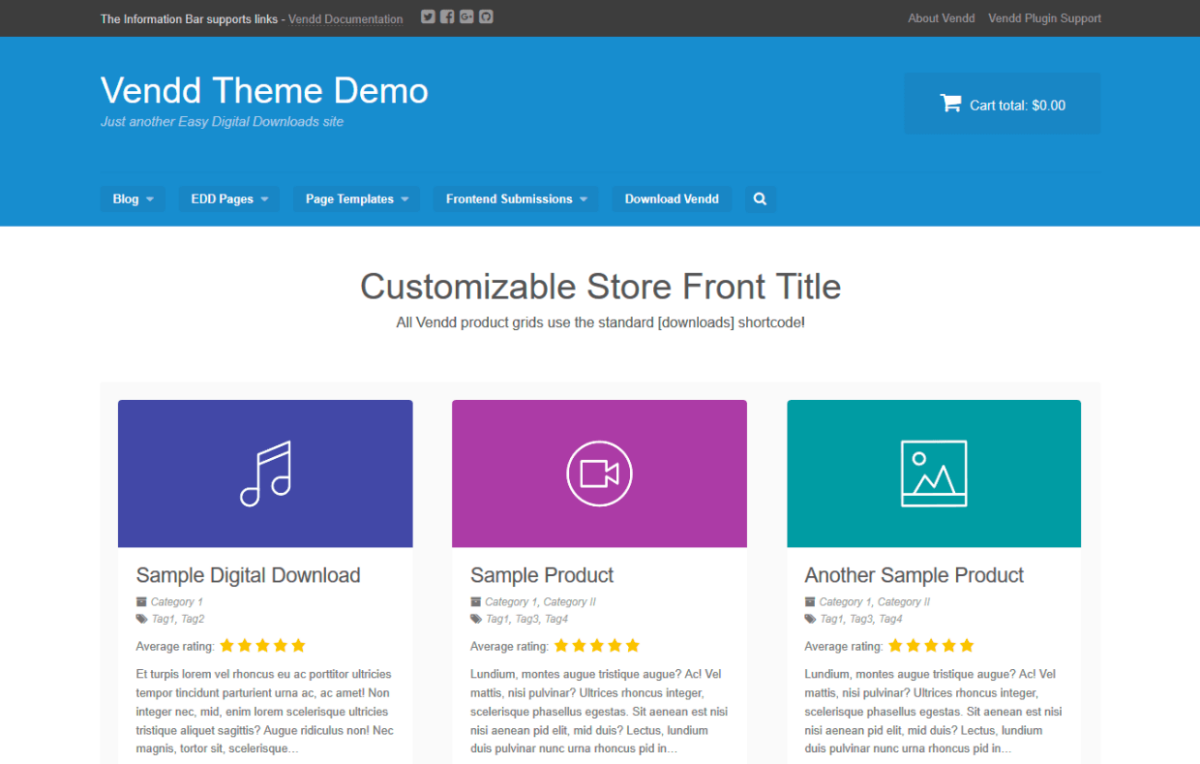
Task: Open the Facebook social icon
Action: click(x=447, y=17)
